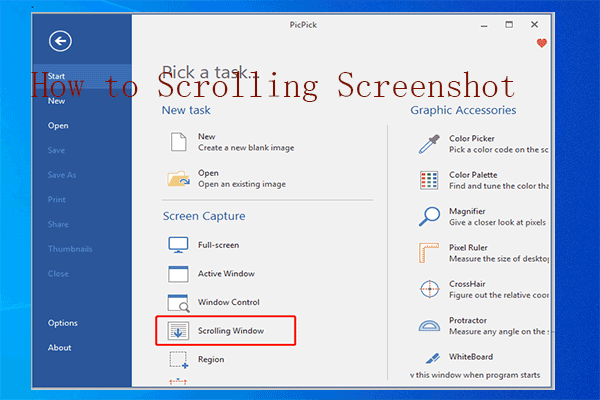Click the Region capture dotted icon
Screen dimensions: 600x400
click(x=178, y=360)
